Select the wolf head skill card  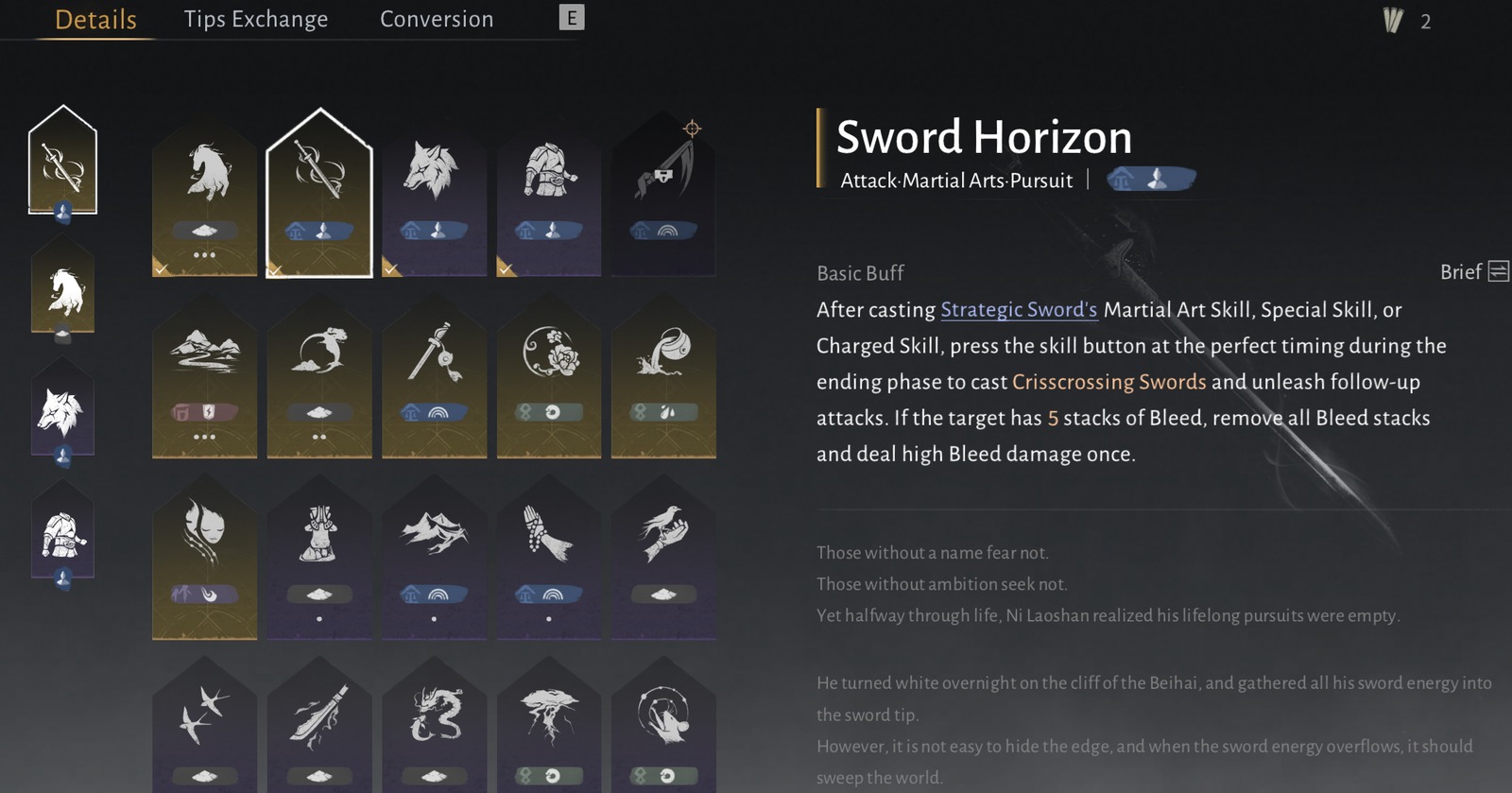point(434,198)
